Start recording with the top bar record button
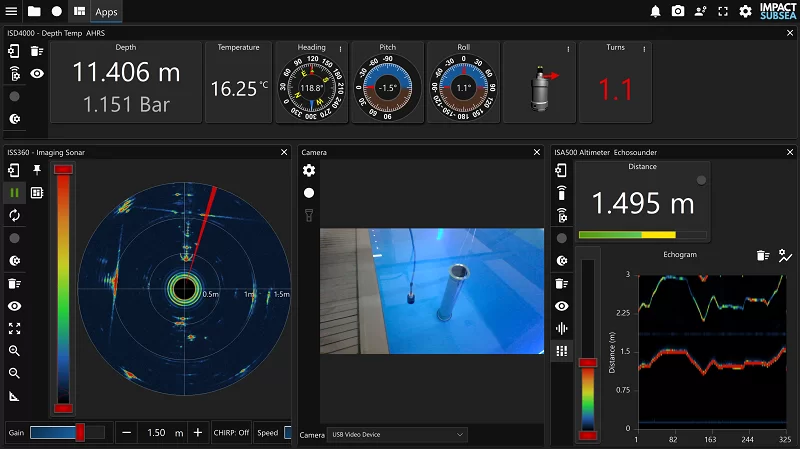The height and width of the screenshot is (449, 800). 57,11
